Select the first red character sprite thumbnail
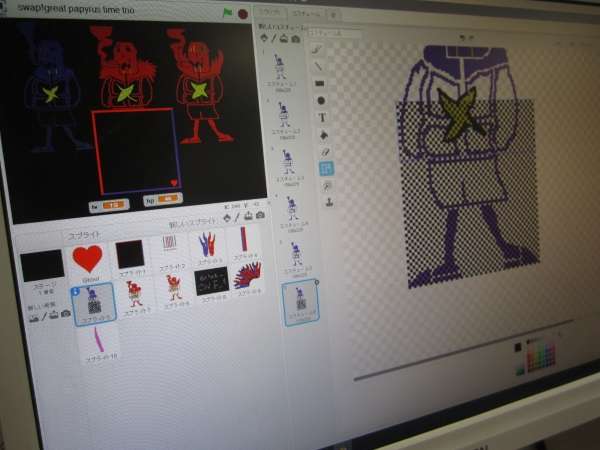 [x=135, y=298]
